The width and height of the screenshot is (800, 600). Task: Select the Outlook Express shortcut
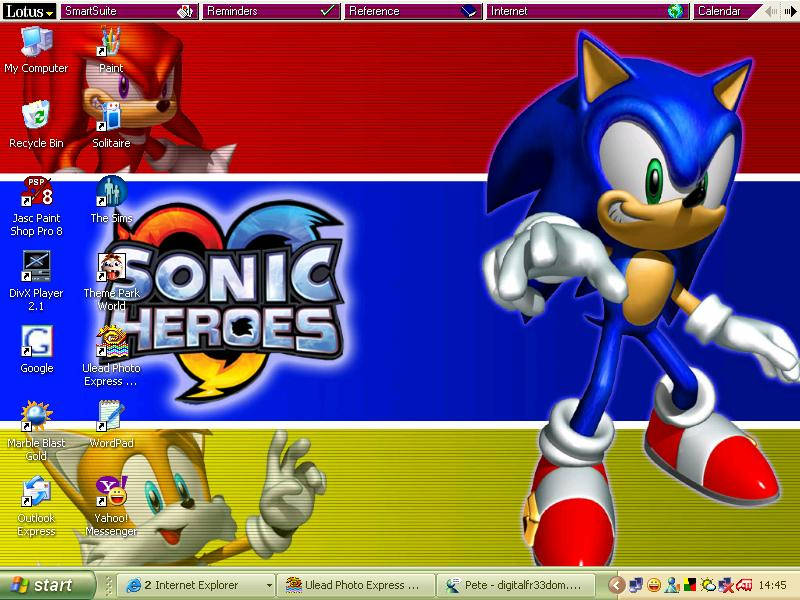point(36,506)
